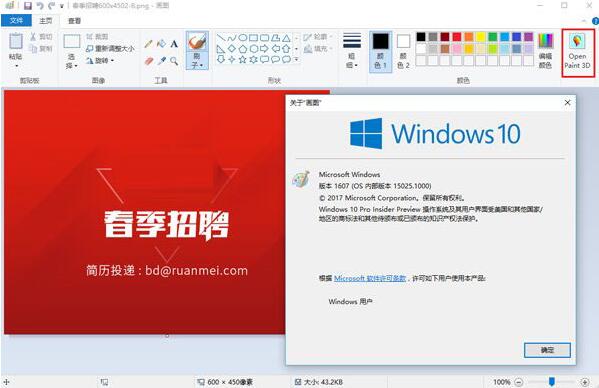599x388 pixels.
Task: Select the 颜色 1 foreground color box
Action: 380,52
